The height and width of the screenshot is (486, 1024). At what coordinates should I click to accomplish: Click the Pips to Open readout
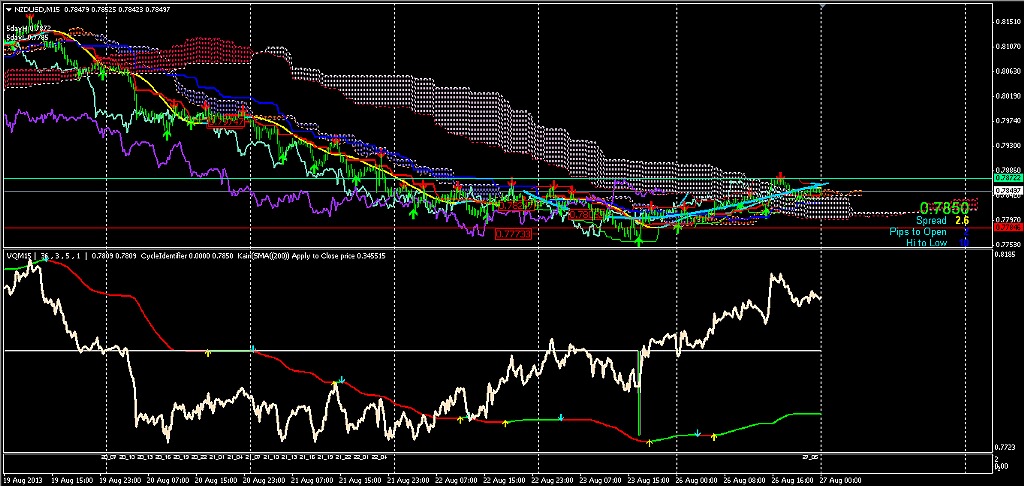[929, 232]
